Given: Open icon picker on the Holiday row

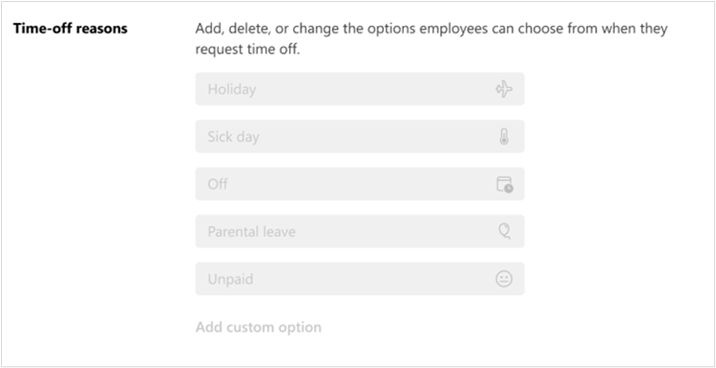Looking at the screenshot, I should (504, 89).
